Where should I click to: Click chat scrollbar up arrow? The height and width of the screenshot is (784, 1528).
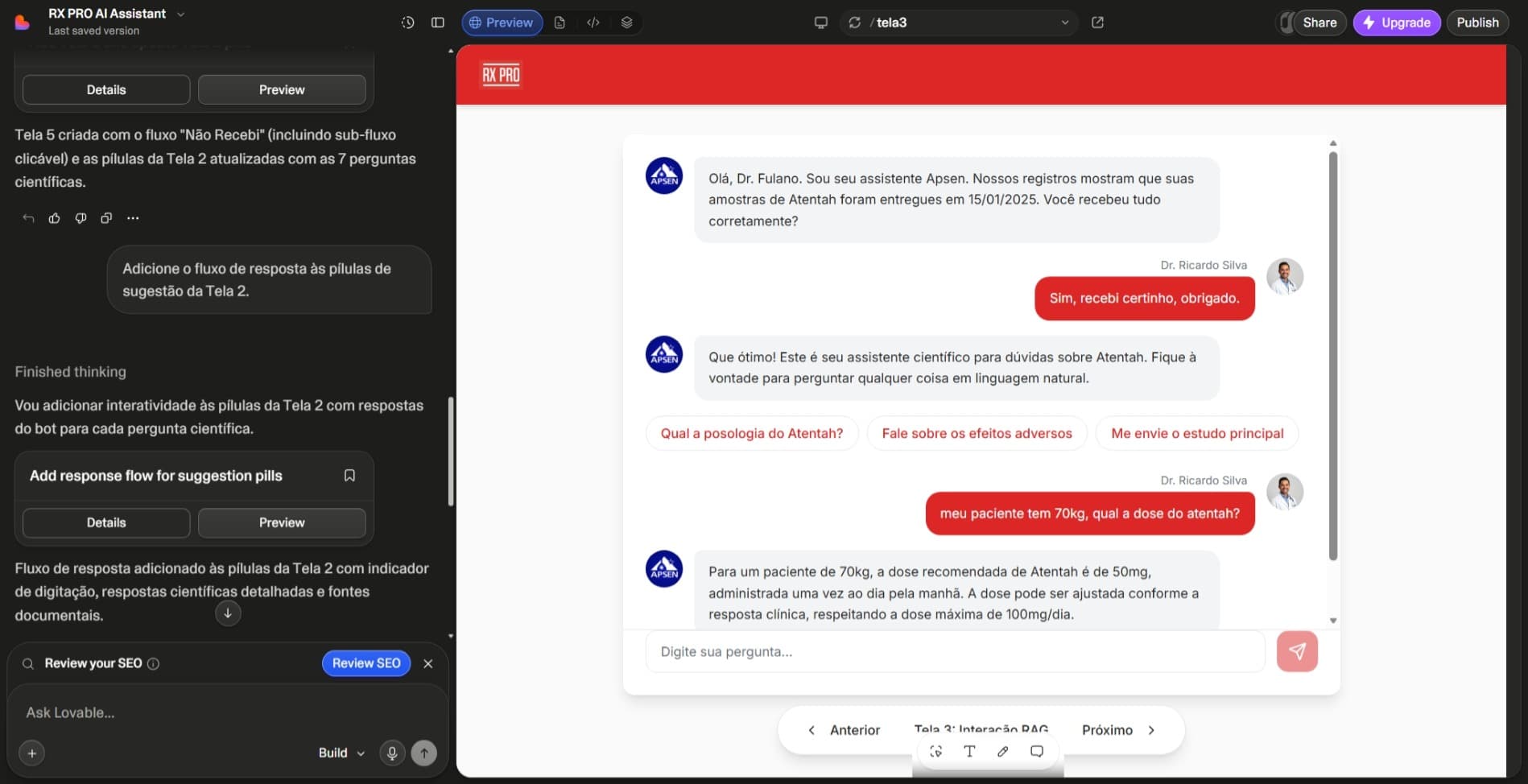pos(1333,143)
